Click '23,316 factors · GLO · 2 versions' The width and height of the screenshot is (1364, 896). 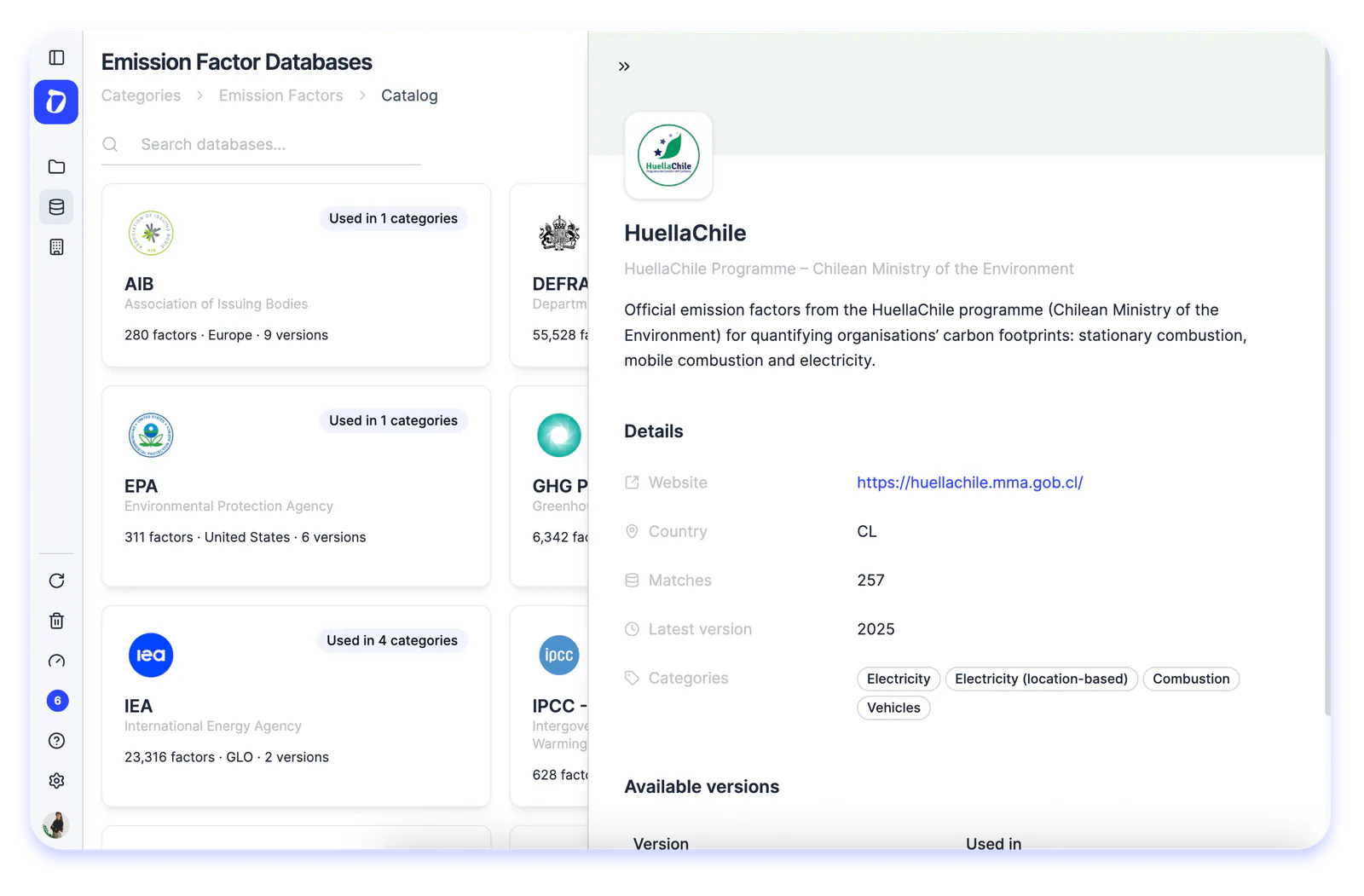226,757
